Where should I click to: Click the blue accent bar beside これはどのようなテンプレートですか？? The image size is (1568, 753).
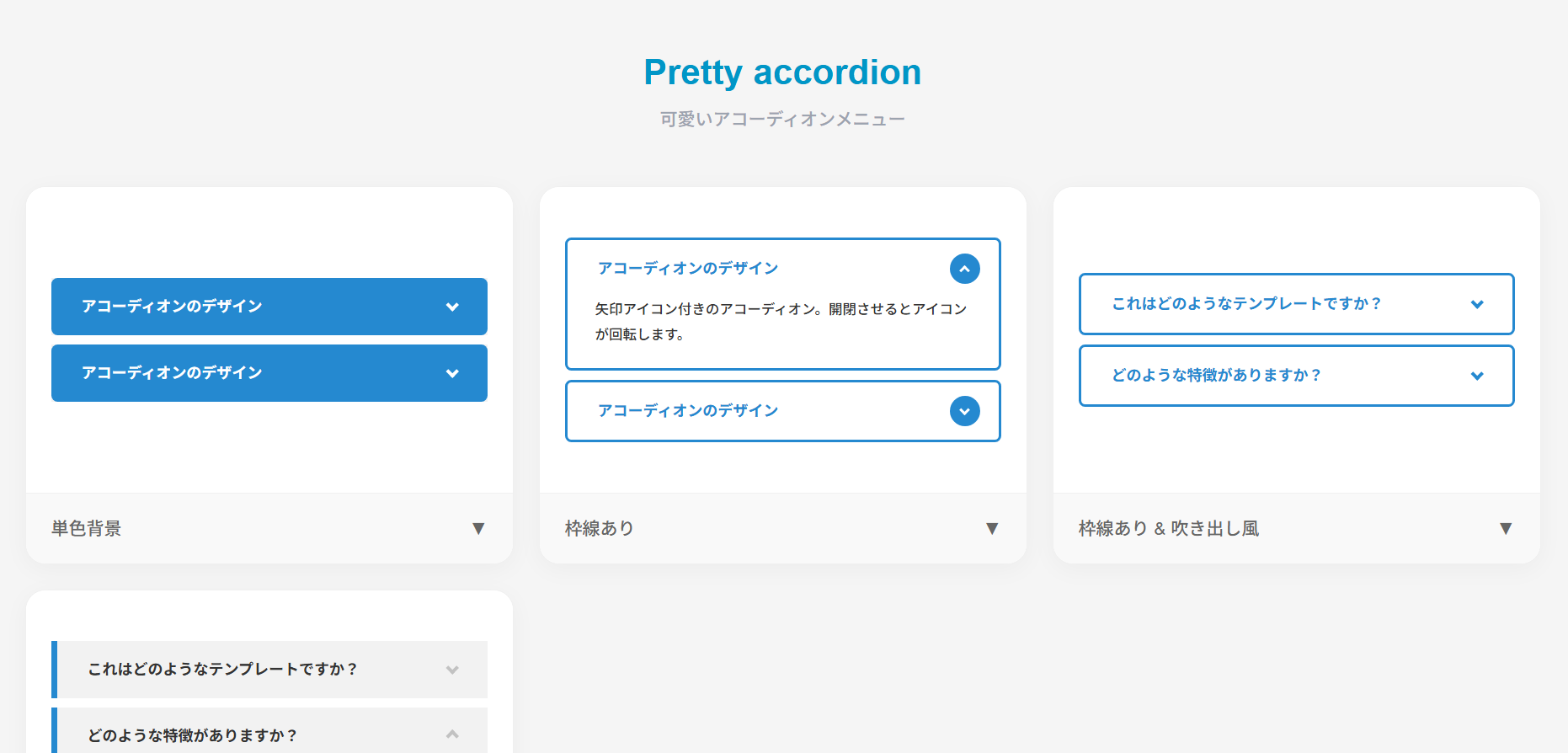pyautogui.click(x=55, y=670)
